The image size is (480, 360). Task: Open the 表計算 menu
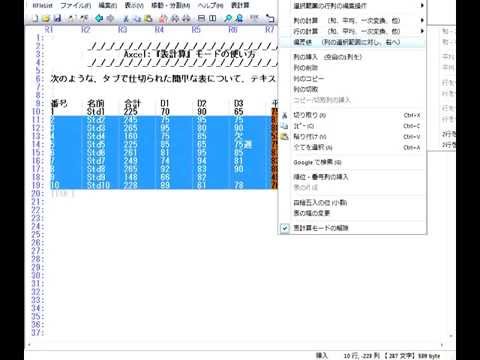click(240, 5)
